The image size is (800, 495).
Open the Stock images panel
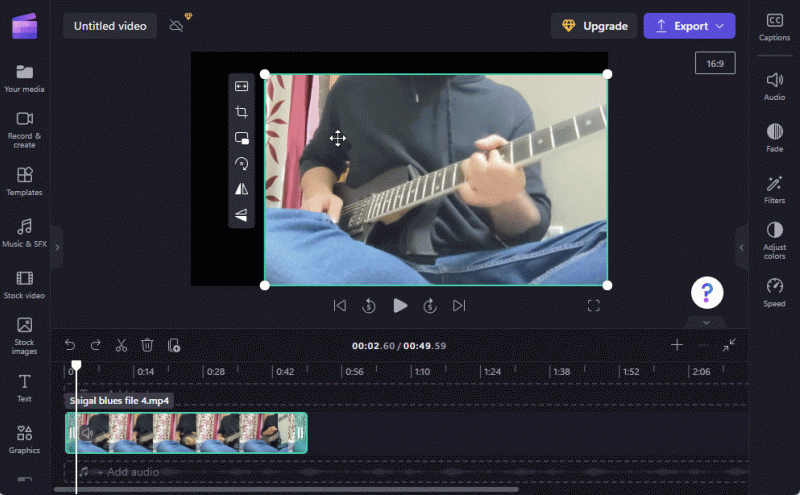click(24, 336)
